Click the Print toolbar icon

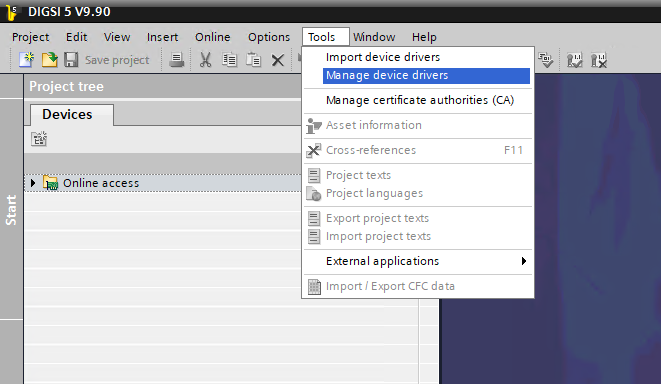(176, 60)
